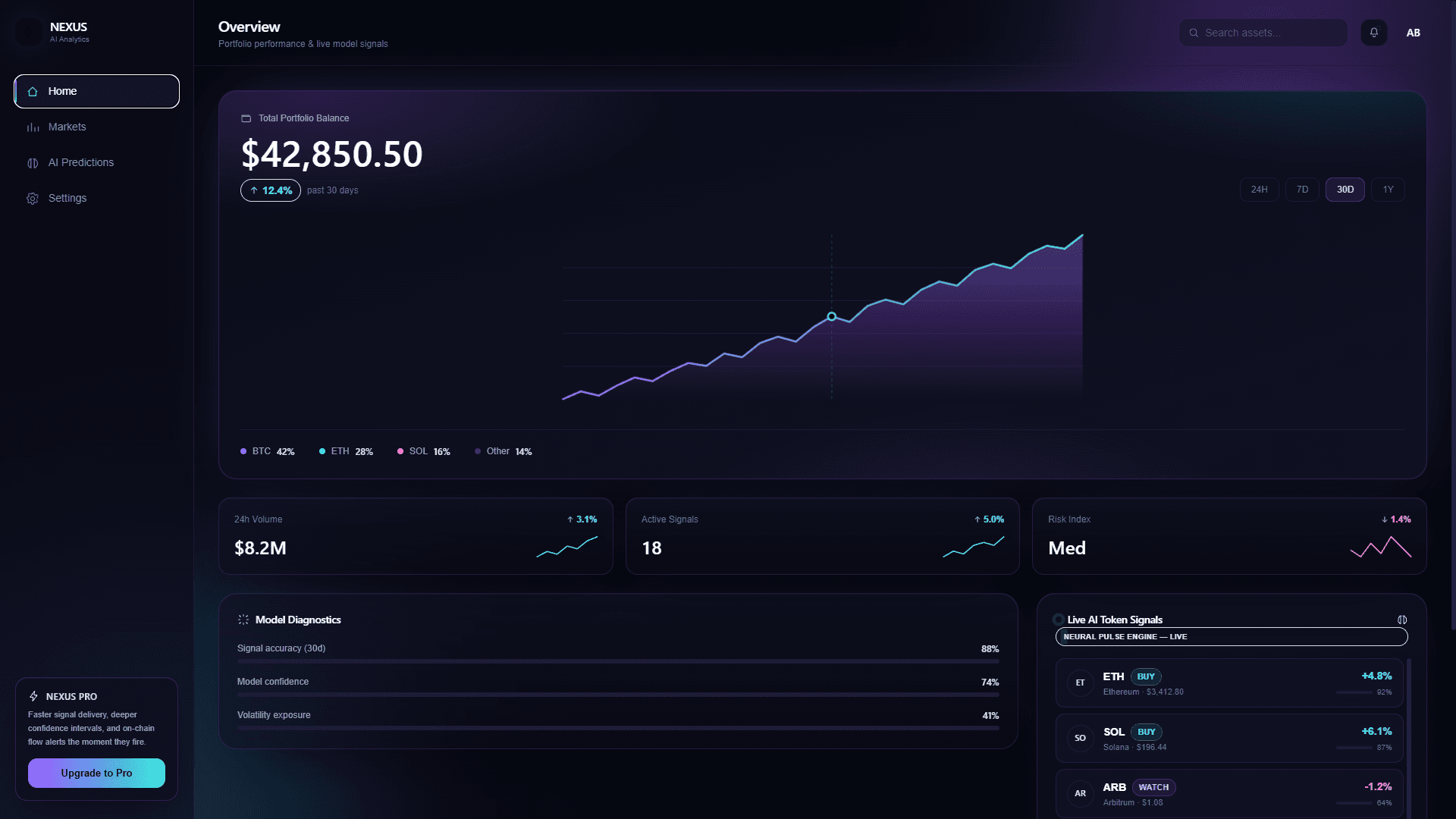The image size is (1456, 819).
Task: Select the 24H time range
Action: (1259, 190)
